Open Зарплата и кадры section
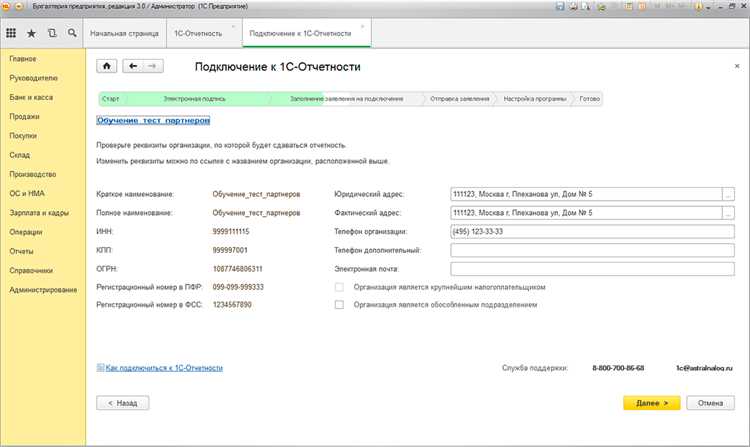The height and width of the screenshot is (447, 750). [x=39, y=213]
